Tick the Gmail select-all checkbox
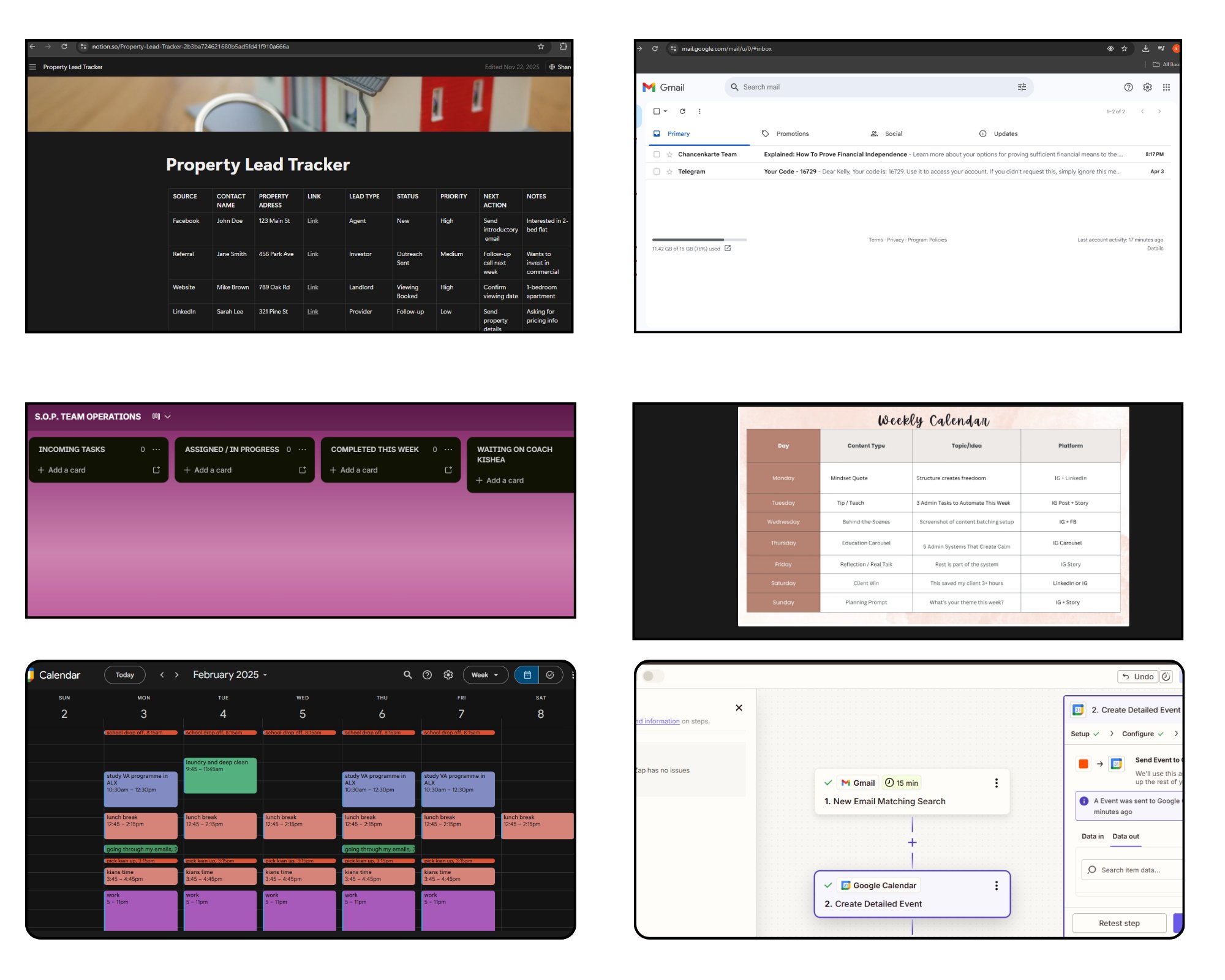Image resolution: width=1225 pixels, height=980 pixels. pyautogui.click(x=657, y=111)
